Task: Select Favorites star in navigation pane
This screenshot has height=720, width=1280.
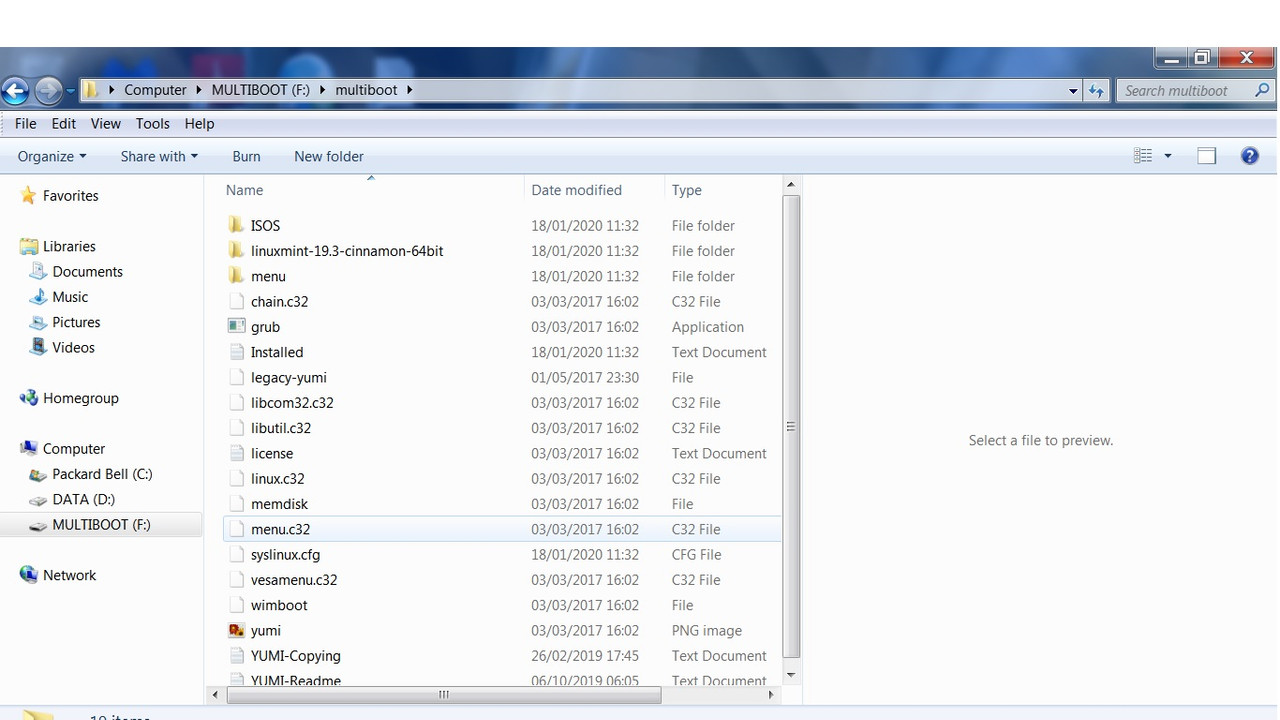Action: click(29, 196)
